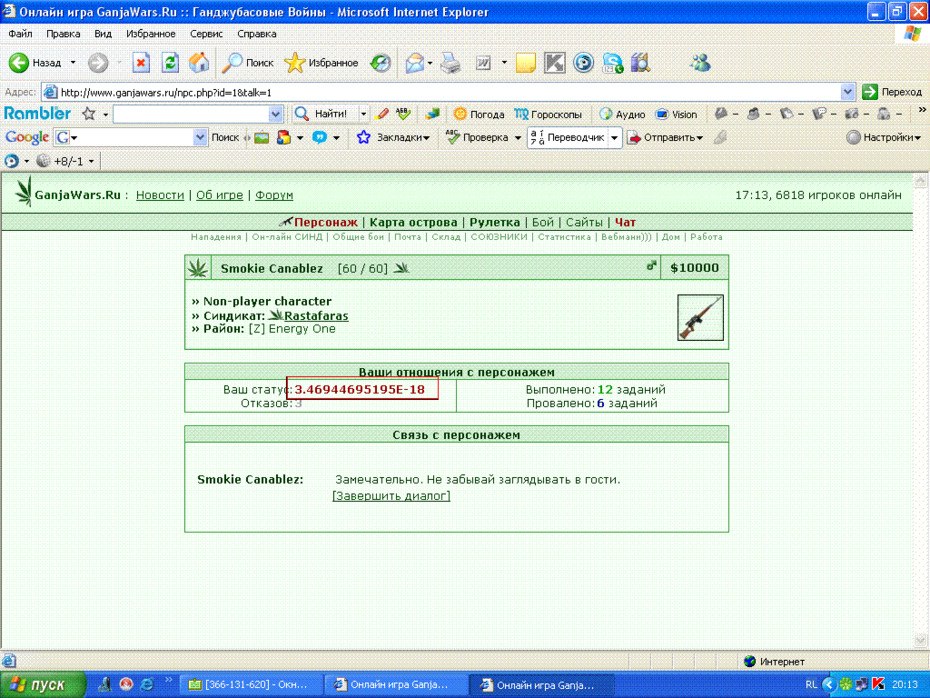Click the Forward arrow button
The height and width of the screenshot is (698, 930).
98,63
